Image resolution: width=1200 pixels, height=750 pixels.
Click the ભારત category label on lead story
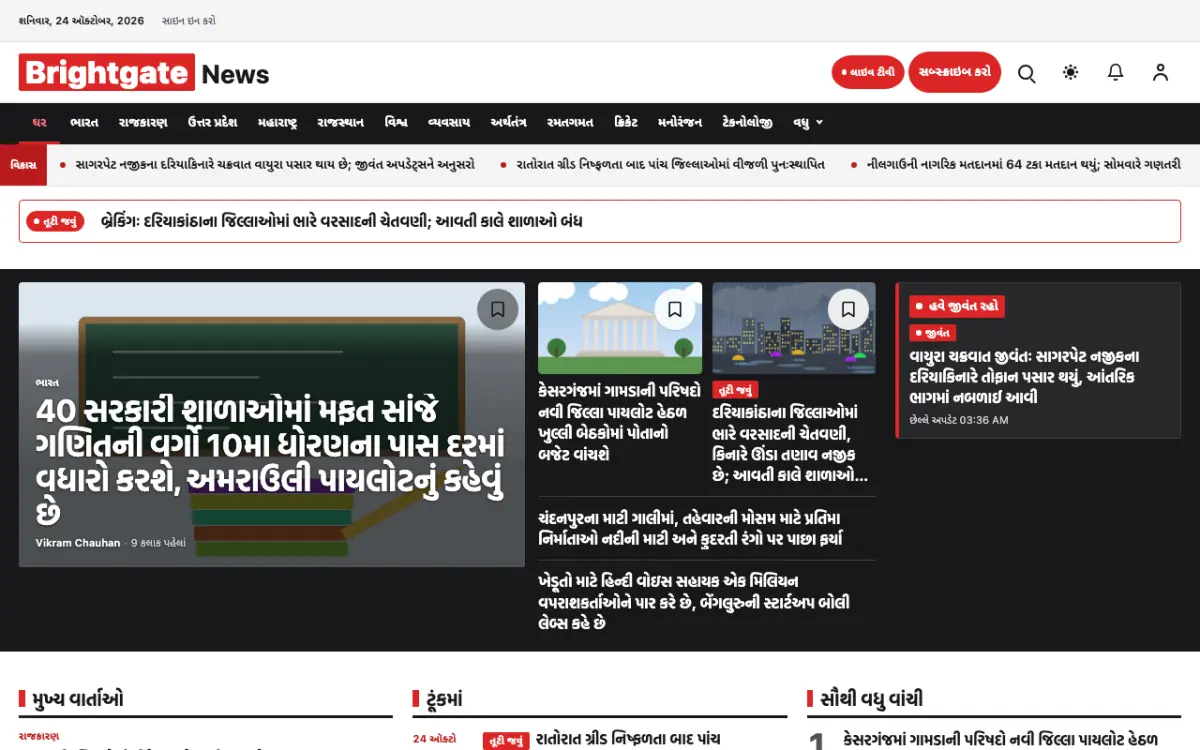pos(47,382)
